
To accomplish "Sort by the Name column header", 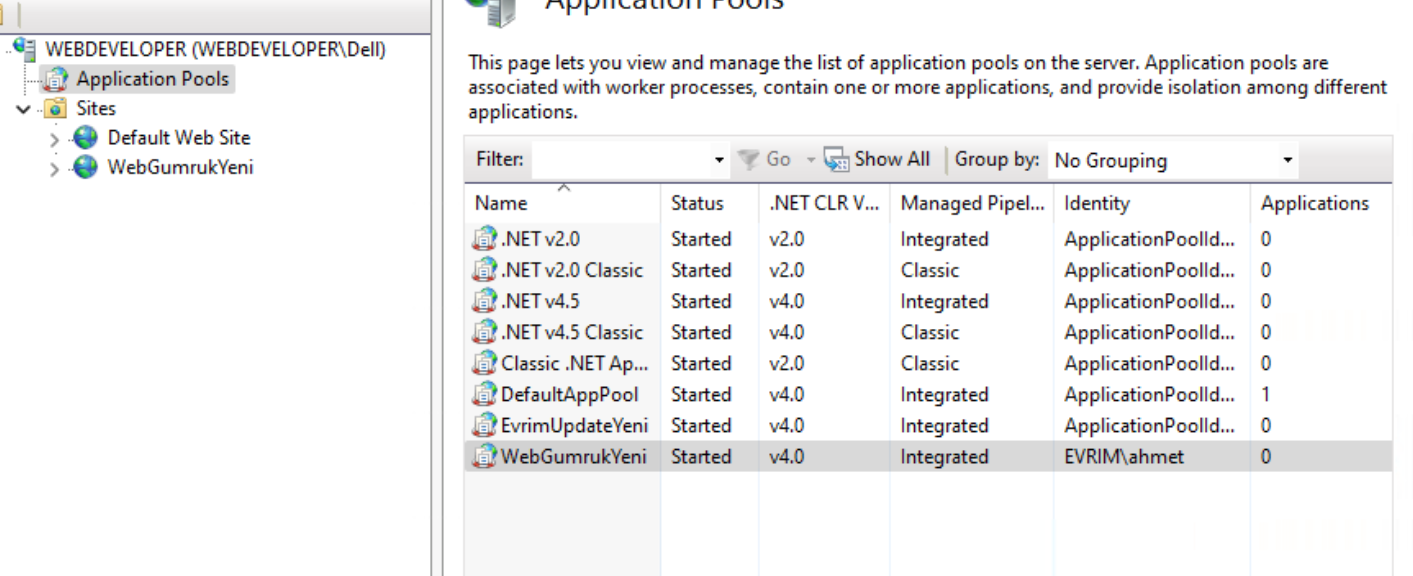I will (x=501, y=203).
